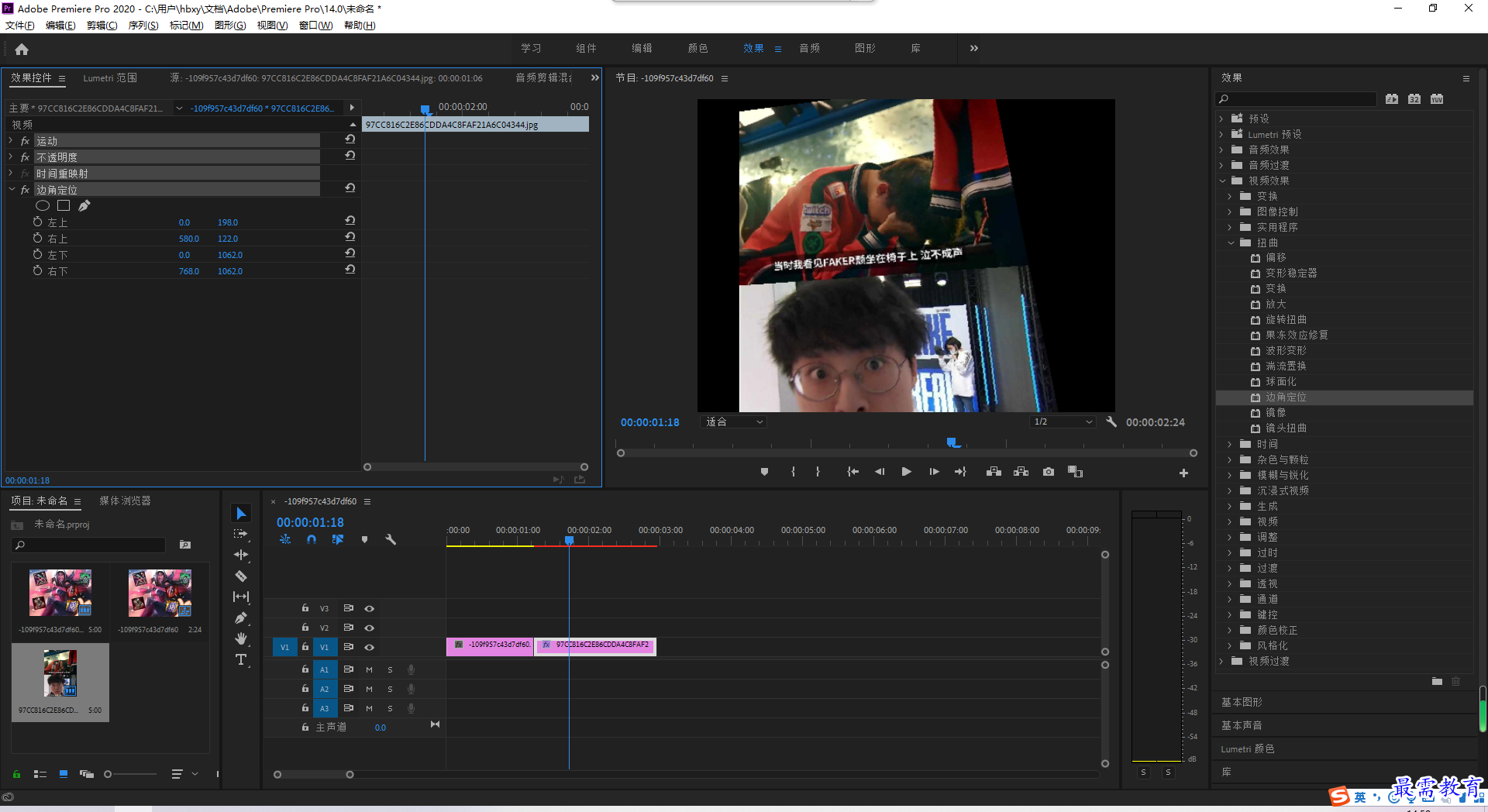Choose free draw bezier mask pen
This screenshot has height=812, width=1488.
coord(84,205)
